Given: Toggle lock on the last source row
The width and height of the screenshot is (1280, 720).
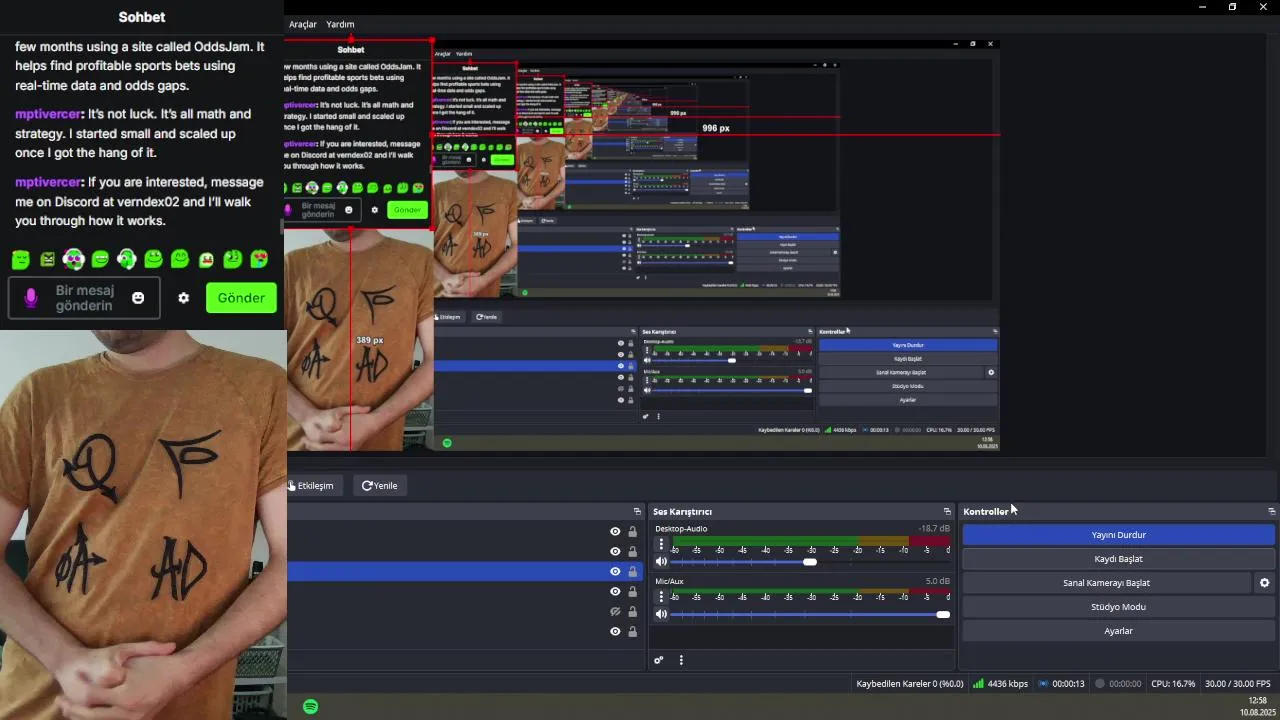Looking at the screenshot, I should point(632,632).
